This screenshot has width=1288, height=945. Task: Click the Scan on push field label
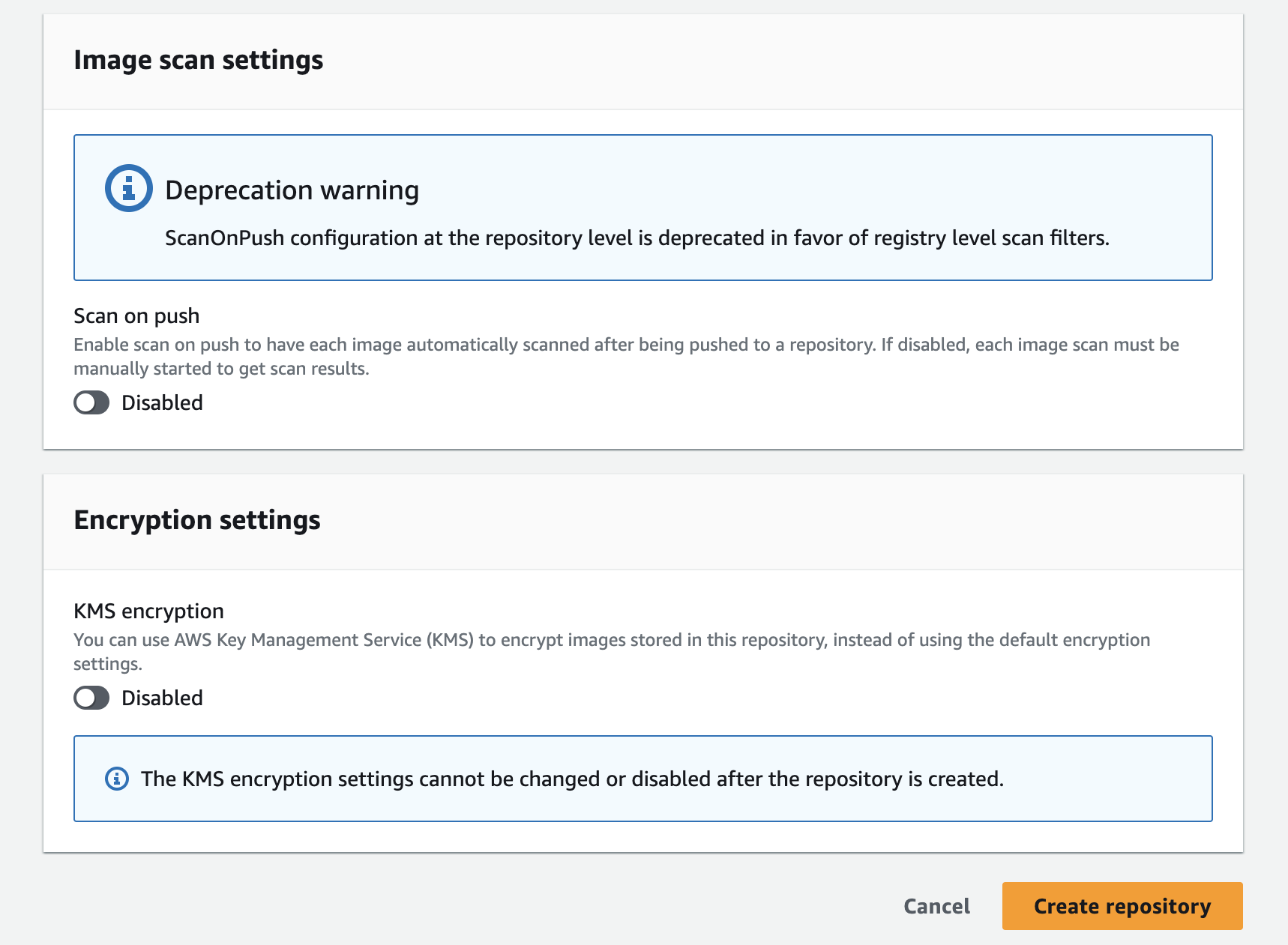(136, 316)
